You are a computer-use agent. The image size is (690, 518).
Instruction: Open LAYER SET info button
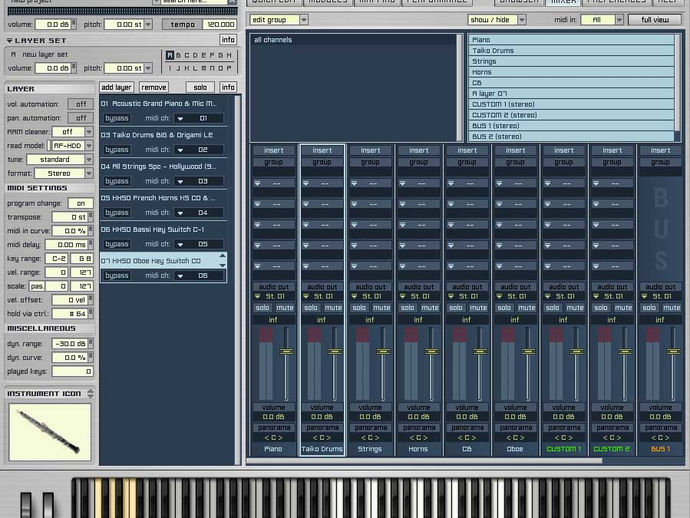pyautogui.click(x=228, y=40)
